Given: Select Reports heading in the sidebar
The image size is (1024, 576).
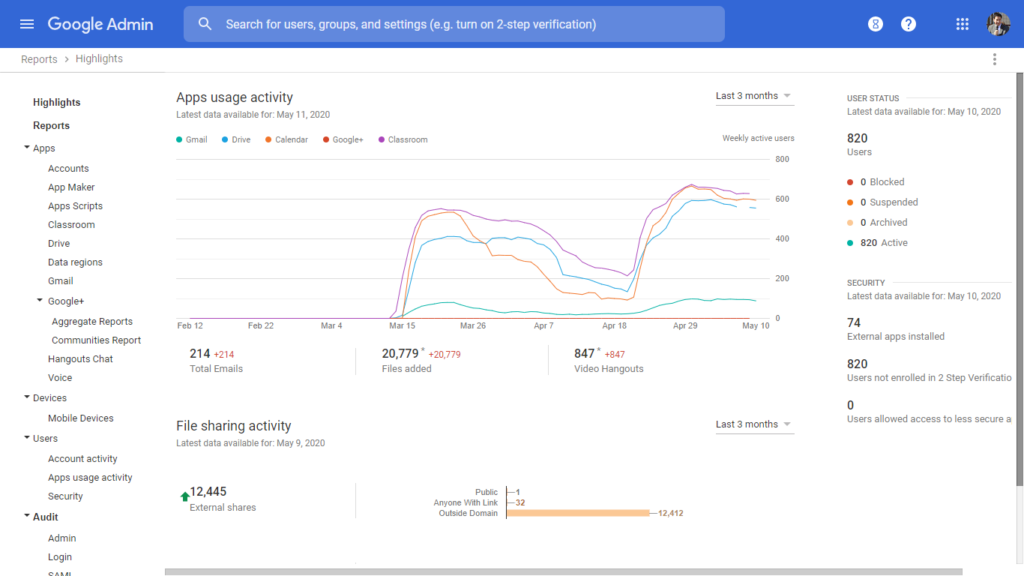Looking at the screenshot, I should (51, 125).
